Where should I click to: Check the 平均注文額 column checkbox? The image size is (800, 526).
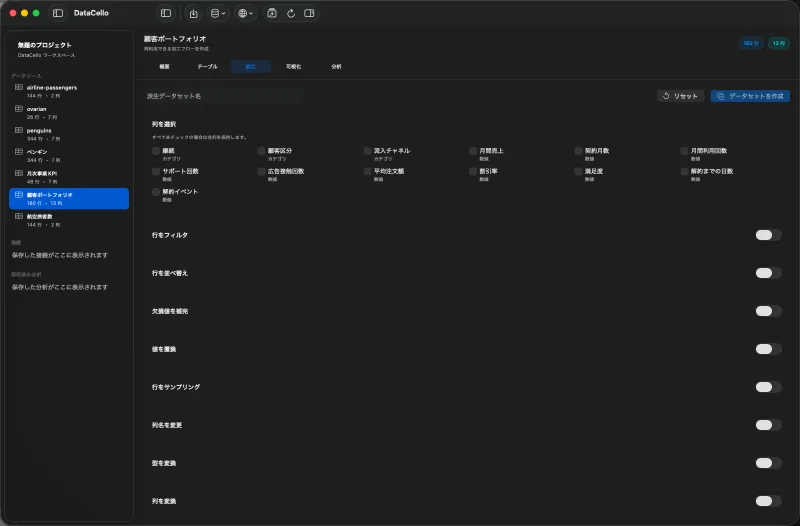coord(367,171)
